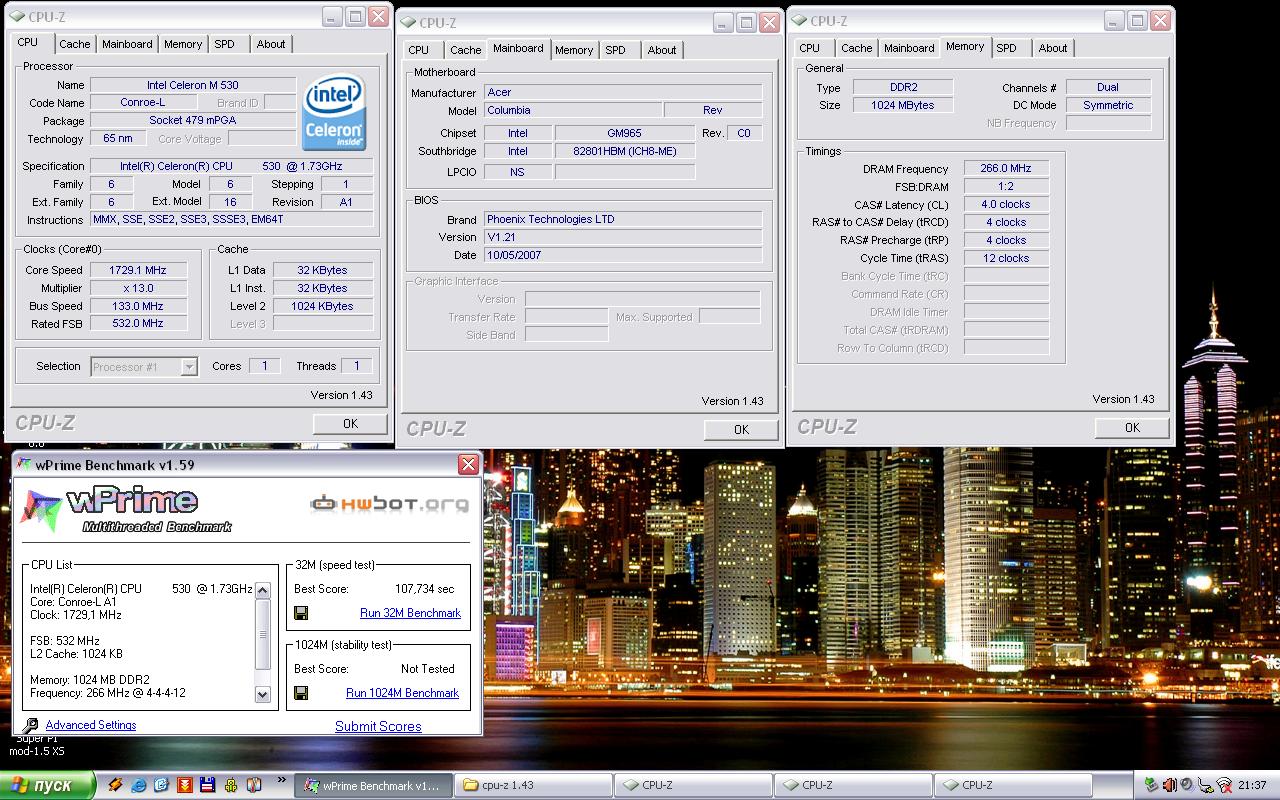Click the blue floppy disk quick launch icon
The height and width of the screenshot is (800, 1280).
coord(208,785)
